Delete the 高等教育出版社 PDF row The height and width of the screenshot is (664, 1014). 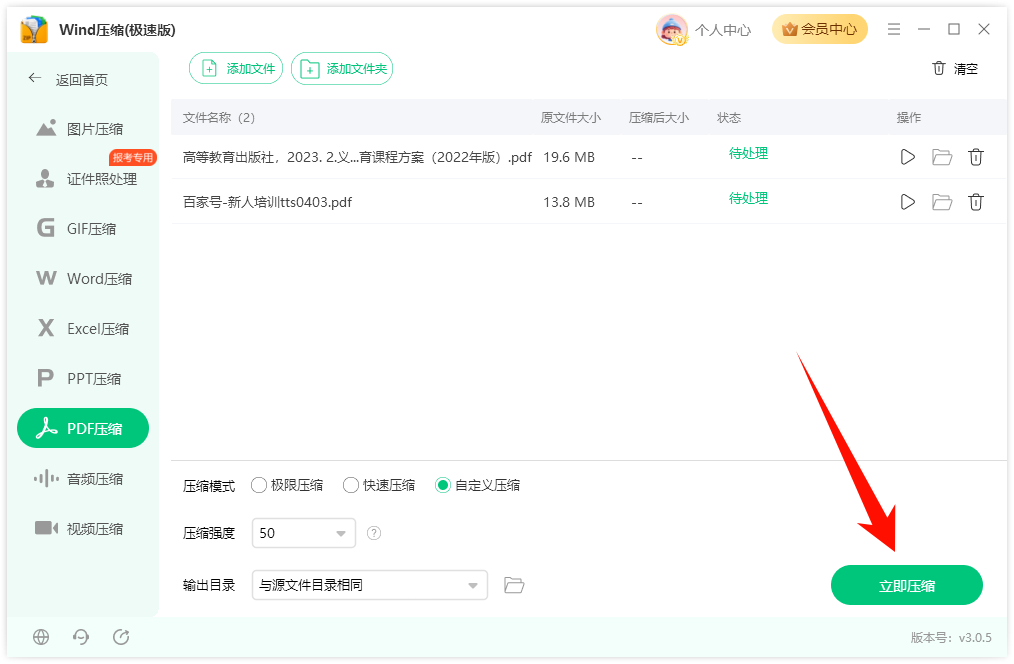(976, 157)
